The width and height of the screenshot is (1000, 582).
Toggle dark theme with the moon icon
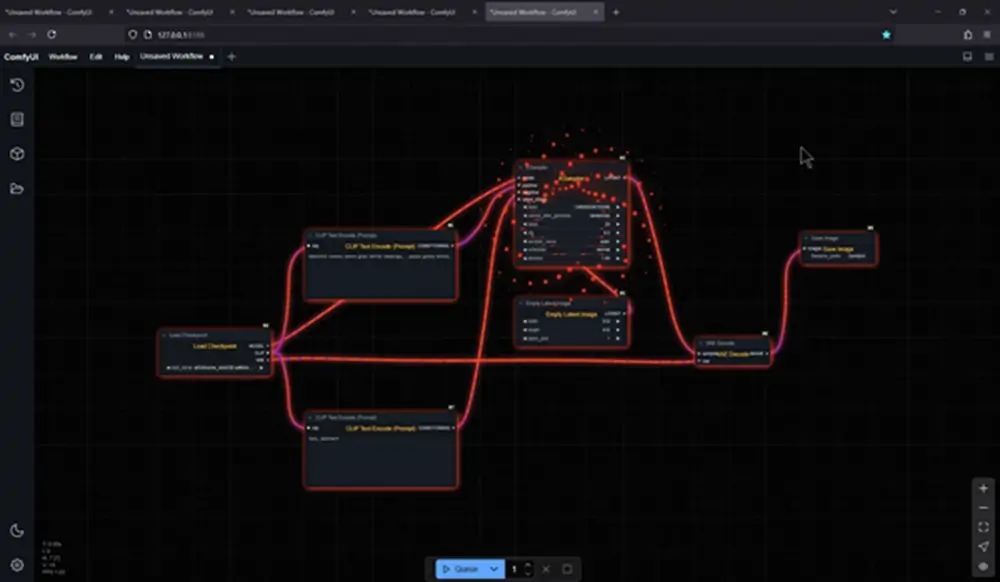(x=17, y=530)
